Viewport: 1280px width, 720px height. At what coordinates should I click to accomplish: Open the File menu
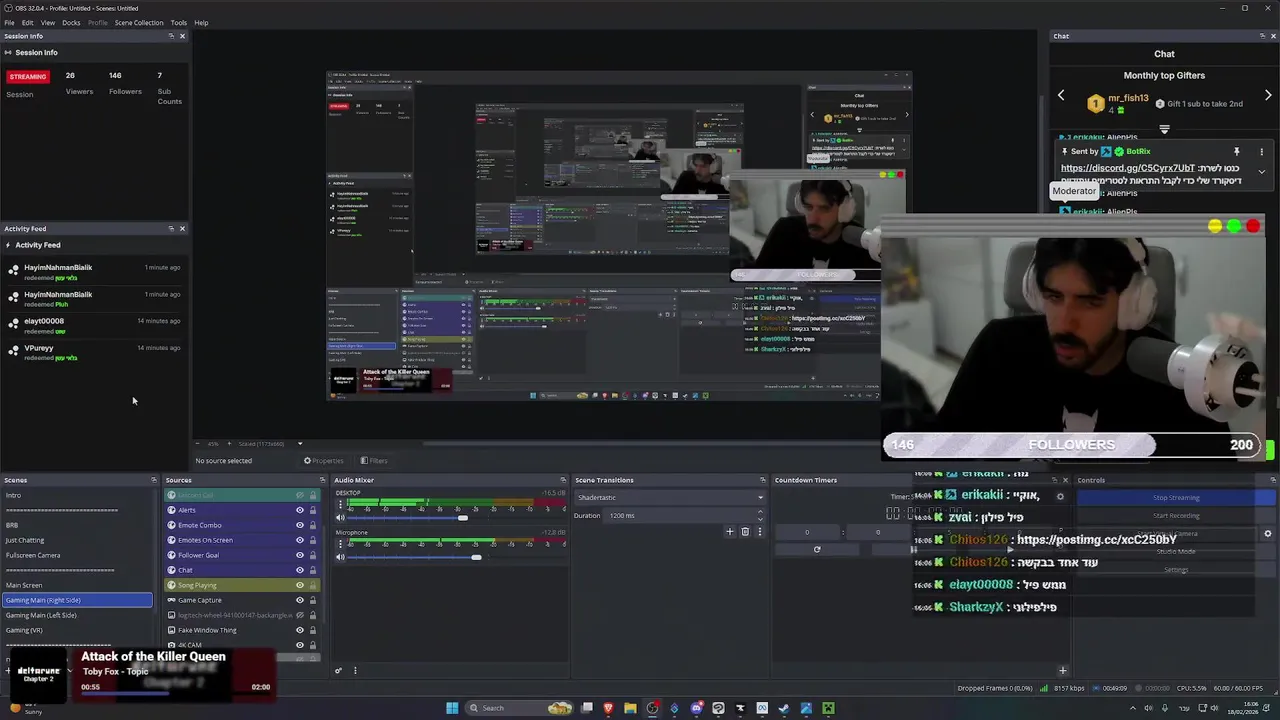point(9,22)
